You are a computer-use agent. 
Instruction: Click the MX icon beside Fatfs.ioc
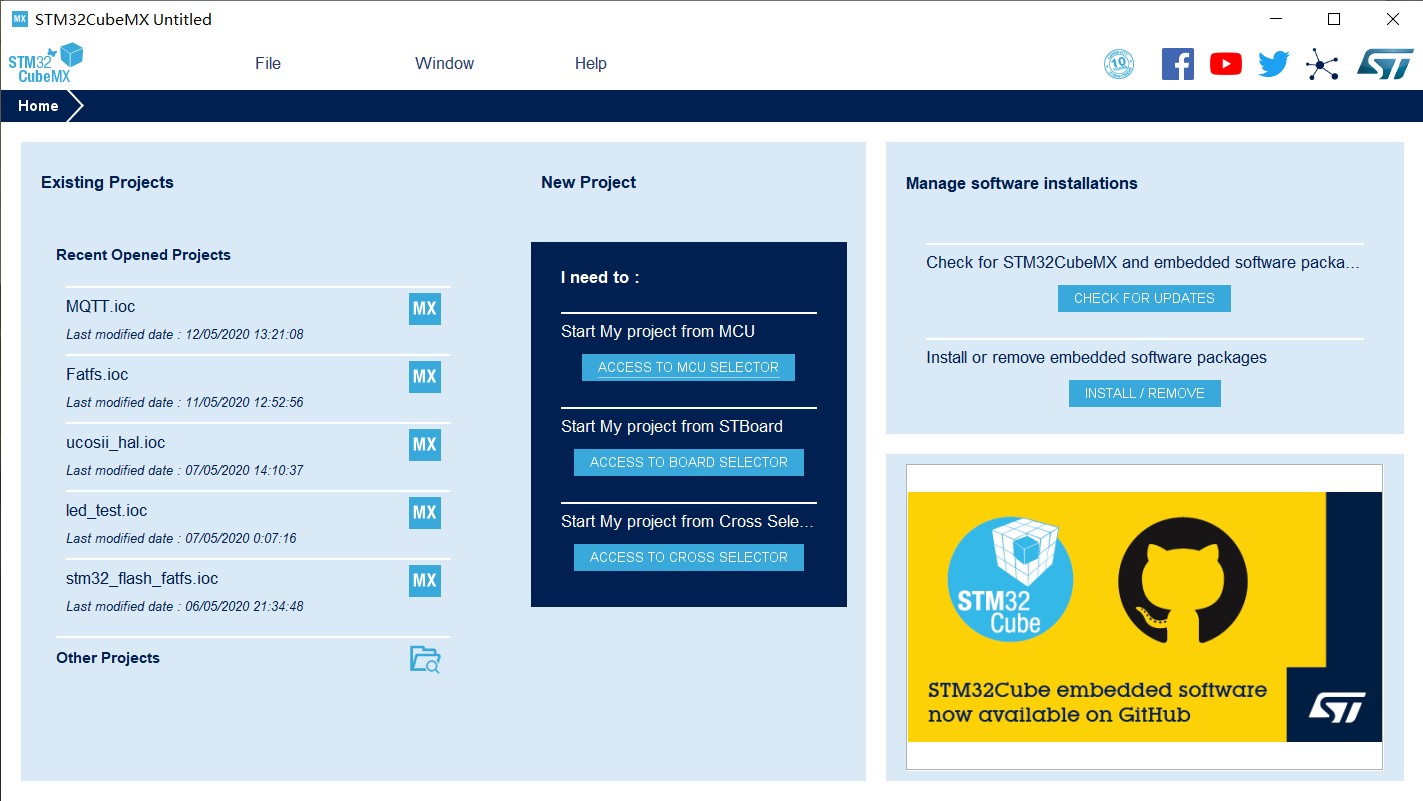point(425,377)
